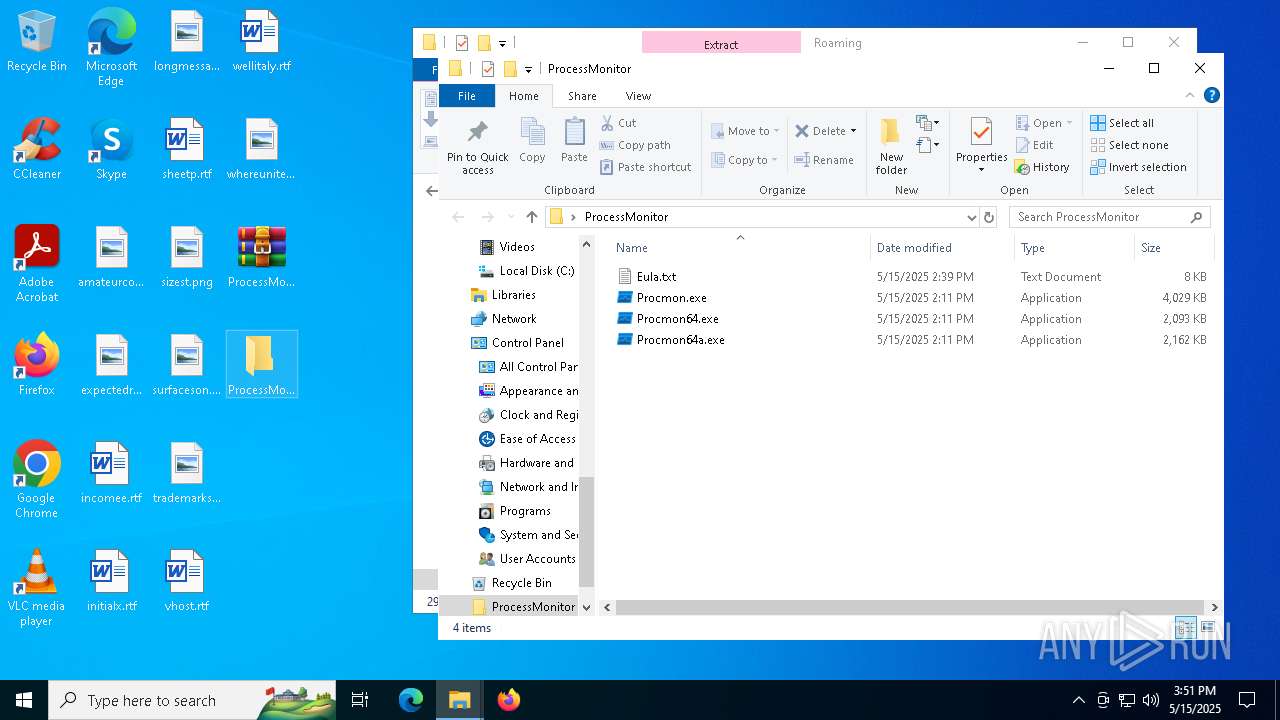This screenshot has height=720, width=1280.
Task: Click the blue Help question mark icon
Action: tap(1211, 96)
